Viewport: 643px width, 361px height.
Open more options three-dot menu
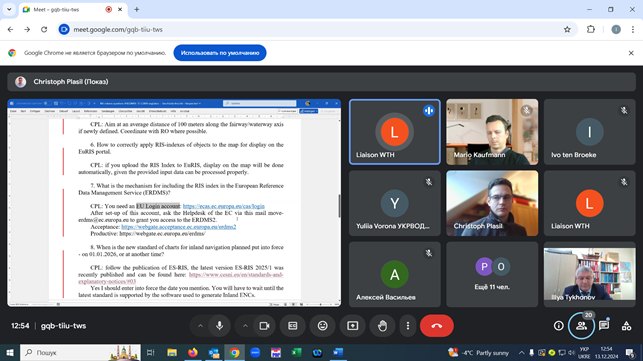coord(408,326)
